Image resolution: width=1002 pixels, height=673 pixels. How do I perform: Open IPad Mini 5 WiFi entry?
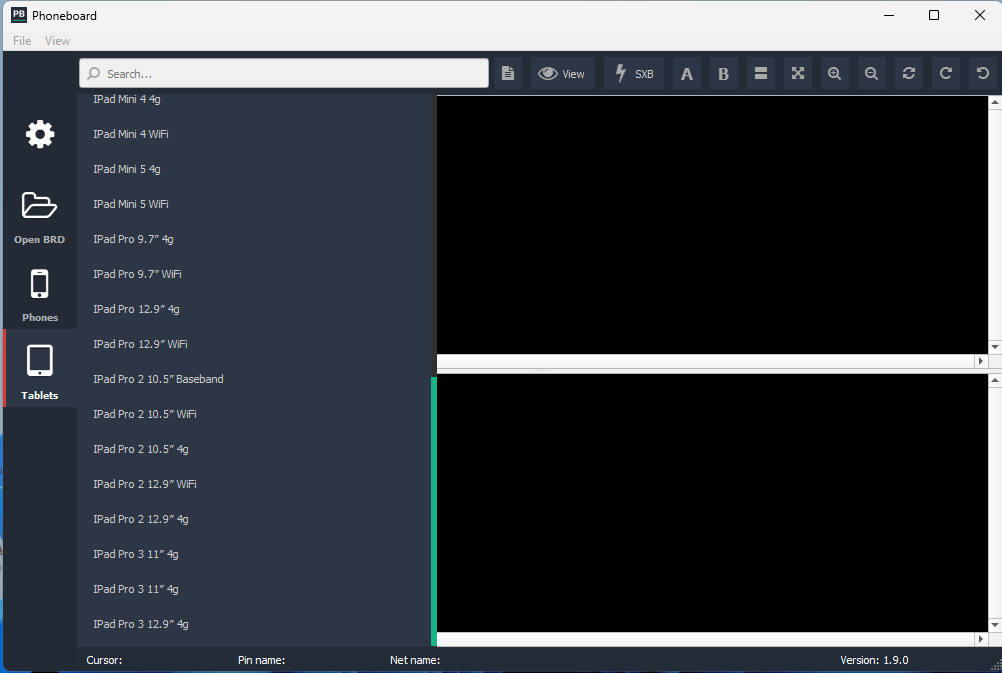click(130, 204)
